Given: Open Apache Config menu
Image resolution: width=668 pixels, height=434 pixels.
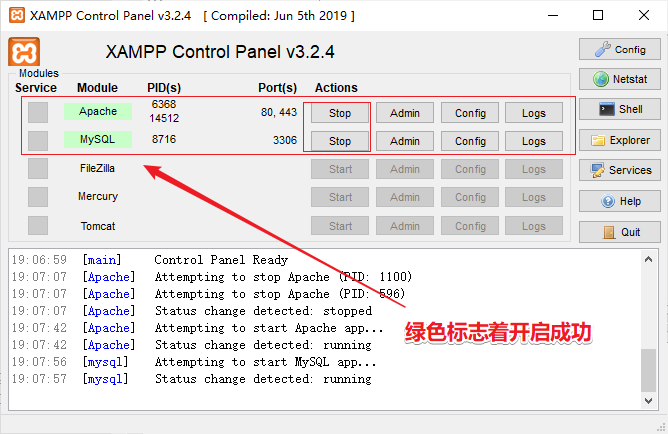Looking at the screenshot, I should 470,113.
